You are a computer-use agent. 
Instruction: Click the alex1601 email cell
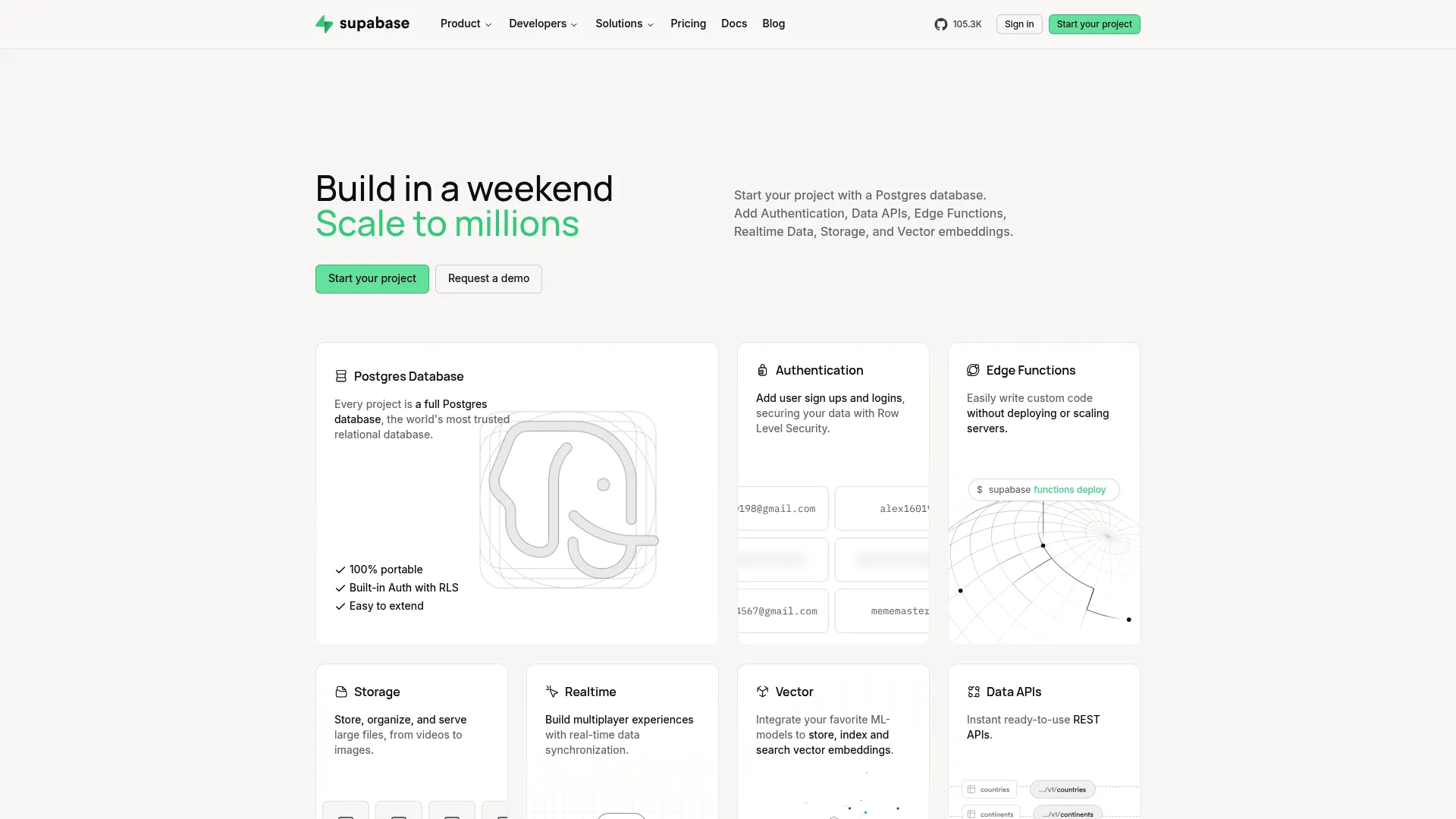point(882,509)
